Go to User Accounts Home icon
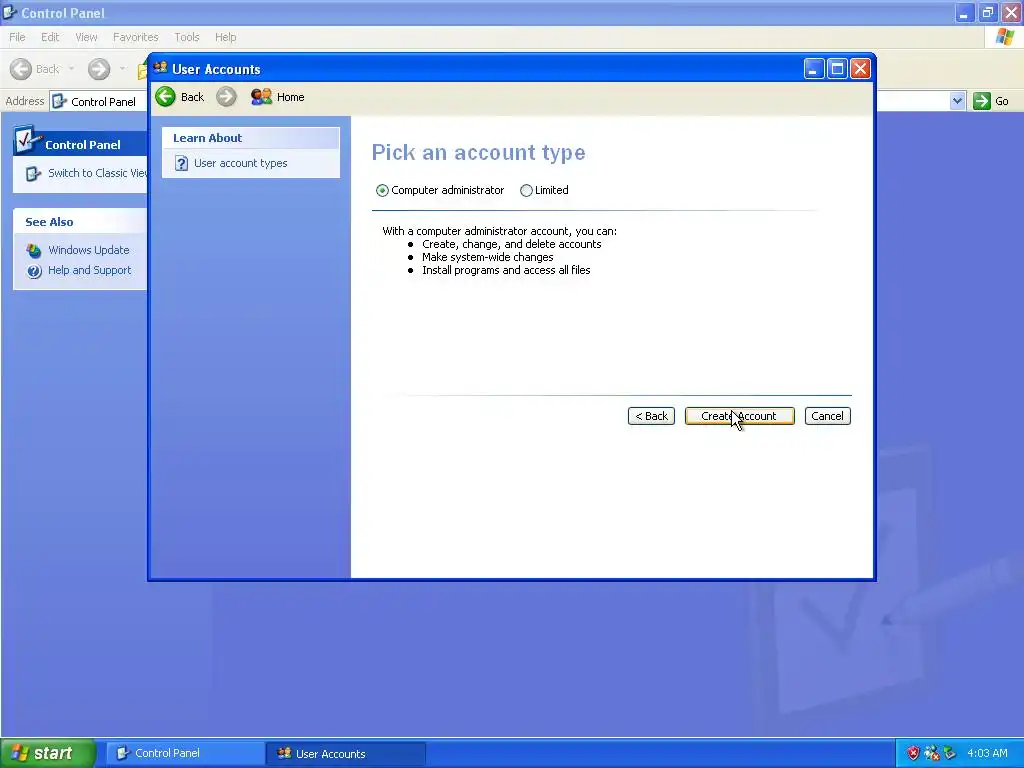Image resolution: width=1024 pixels, height=768 pixels. 261,97
